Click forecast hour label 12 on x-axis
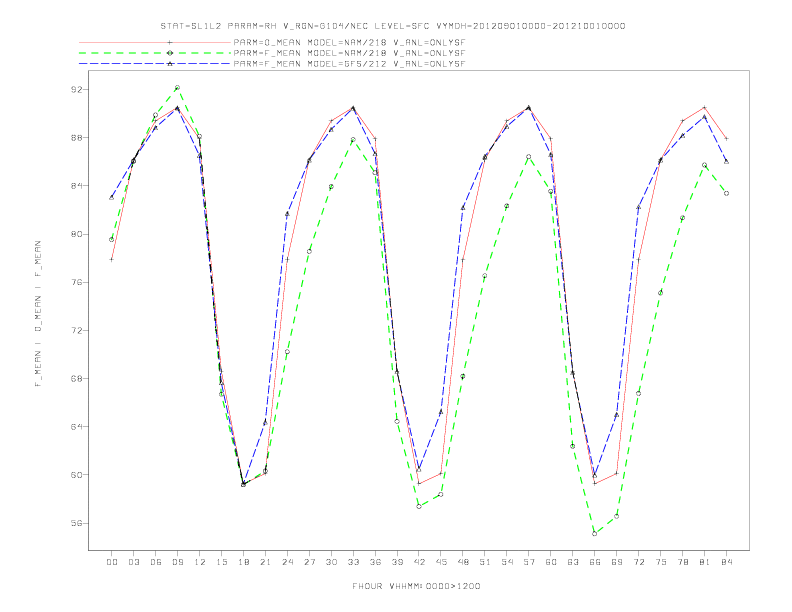This screenshot has height=612, width=792. coord(200,562)
